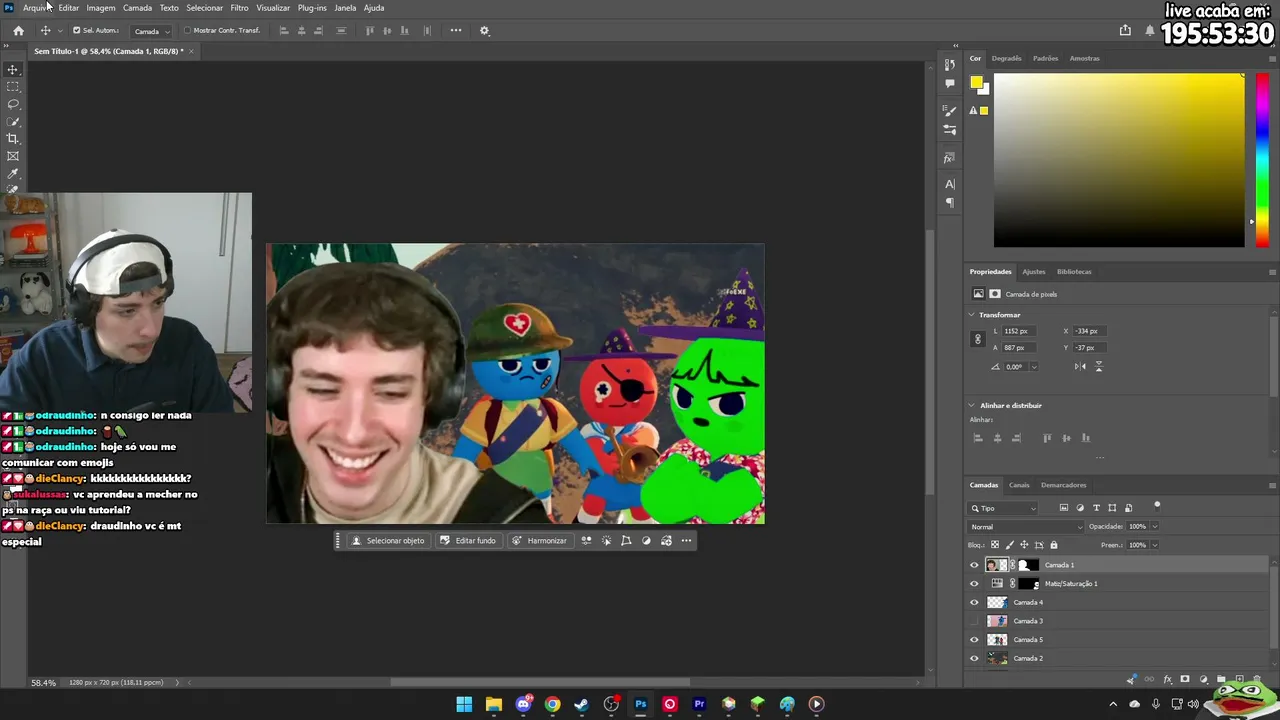Filter layers by type layers icon
This screenshot has height=720, width=1280.
pos(1096,508)
